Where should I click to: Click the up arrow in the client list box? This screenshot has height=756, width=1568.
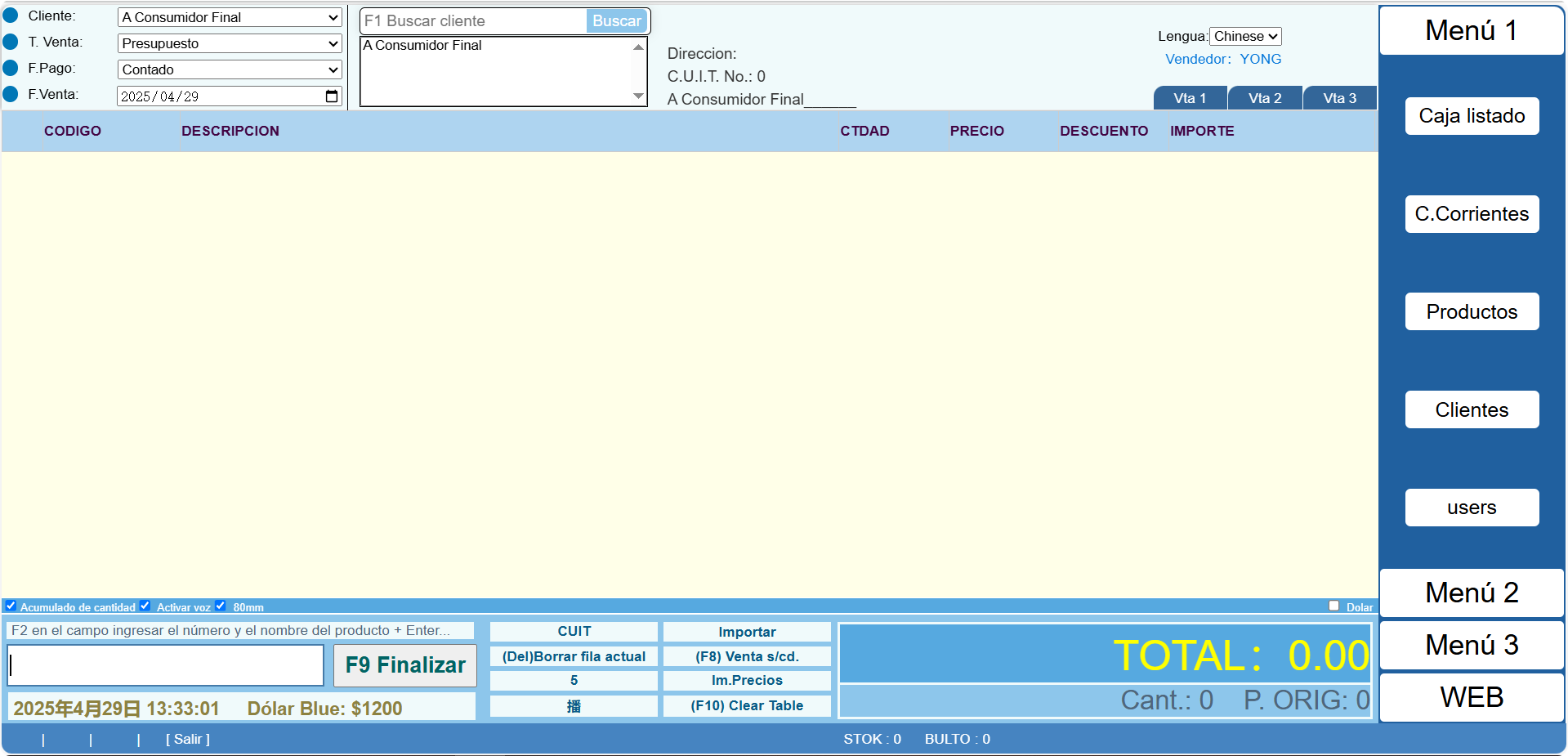point(638,47)
